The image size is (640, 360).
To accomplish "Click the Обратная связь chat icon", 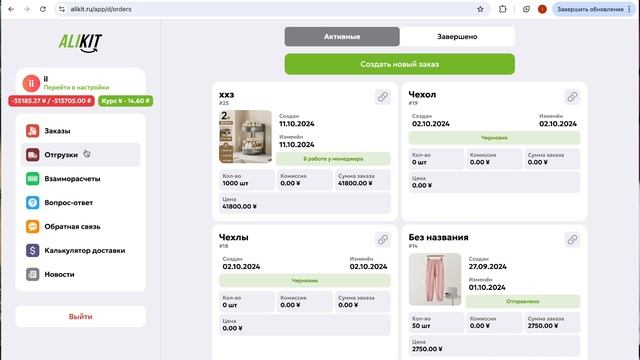I will (x=33, y=227).
